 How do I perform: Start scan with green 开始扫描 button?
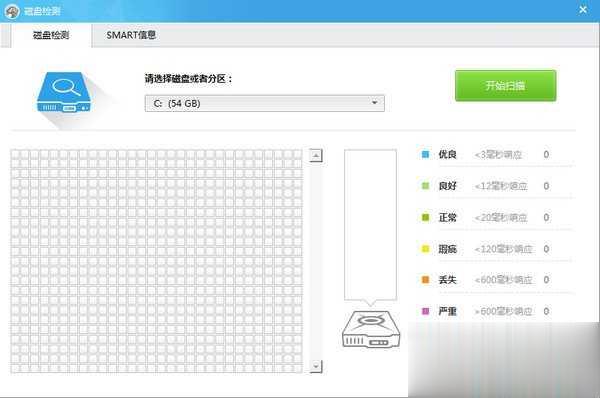pyautogui.click(x=505, y=85)
